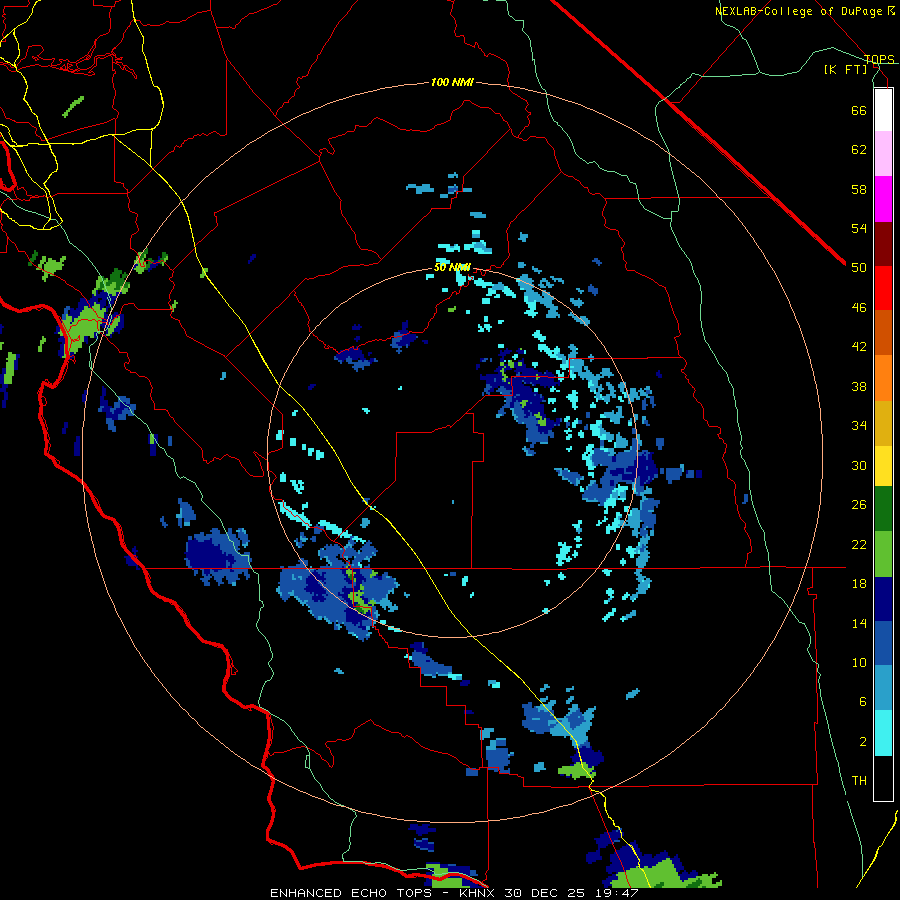Click the white swatch in the tops legend
This screenshot has height=900, width=900.
(883, 110)
